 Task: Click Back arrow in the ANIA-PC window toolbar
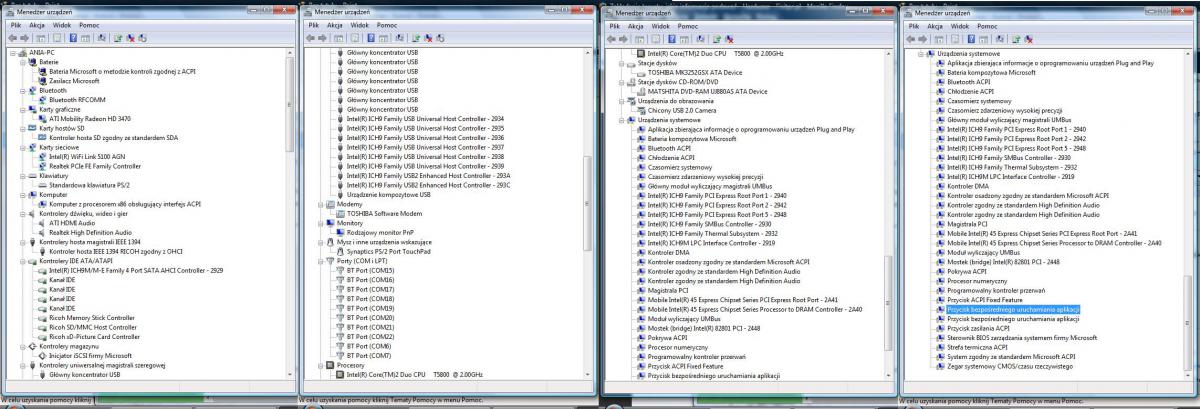pyautogui.click(x=12, y=38)
